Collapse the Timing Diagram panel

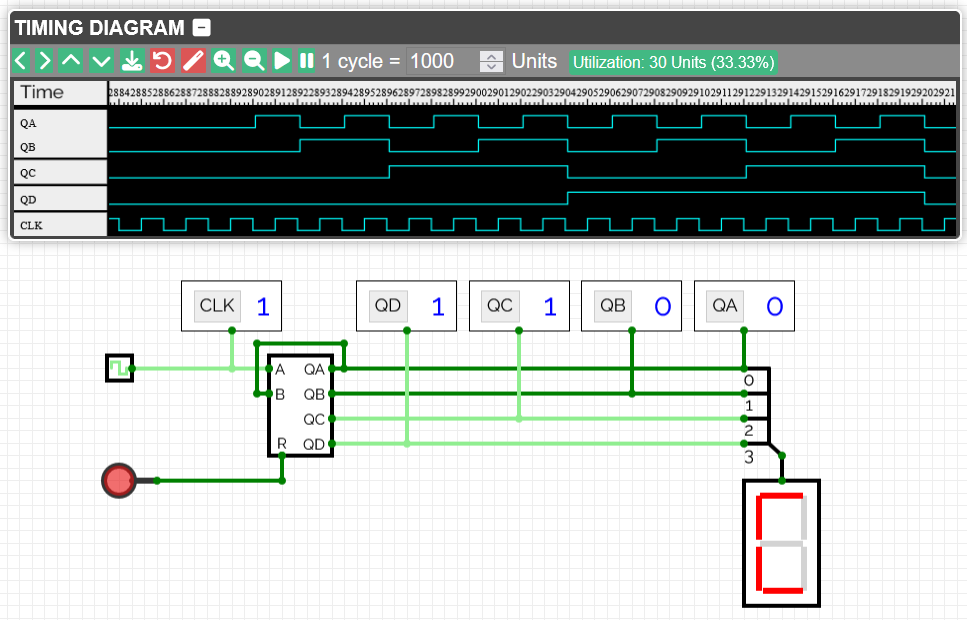204,27
